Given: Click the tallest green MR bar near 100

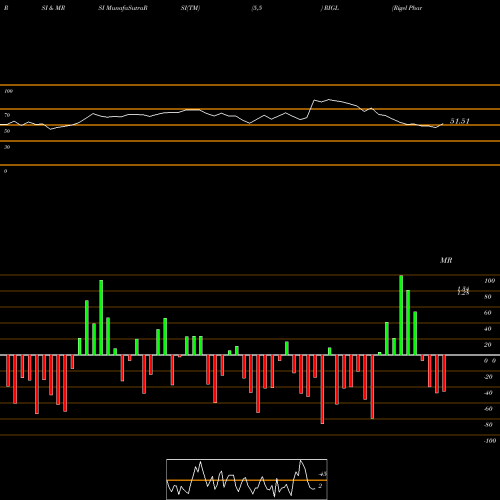Looking at the screenshot, I should 401,315.
